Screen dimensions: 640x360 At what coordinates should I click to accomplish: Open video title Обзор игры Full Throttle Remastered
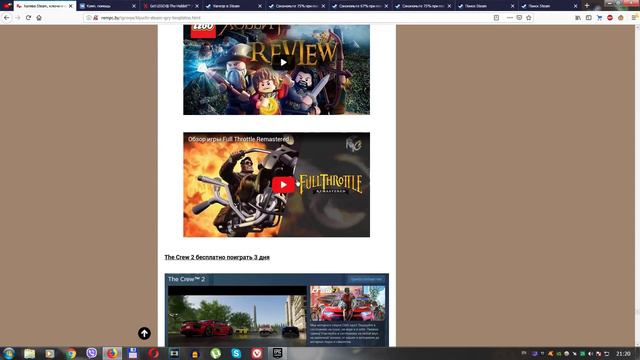238,139
